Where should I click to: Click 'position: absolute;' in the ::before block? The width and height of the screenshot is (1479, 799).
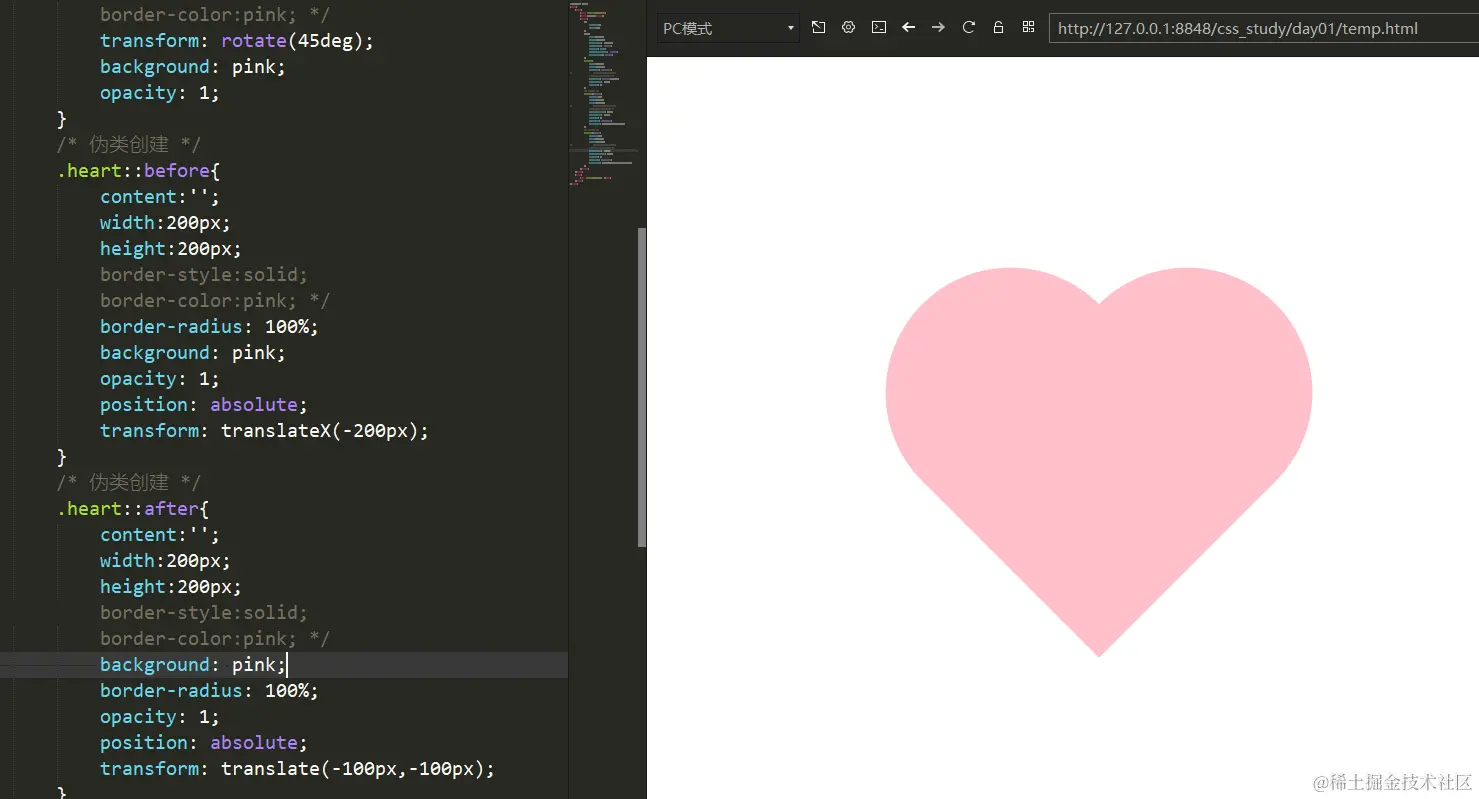[x=203, y=405]
